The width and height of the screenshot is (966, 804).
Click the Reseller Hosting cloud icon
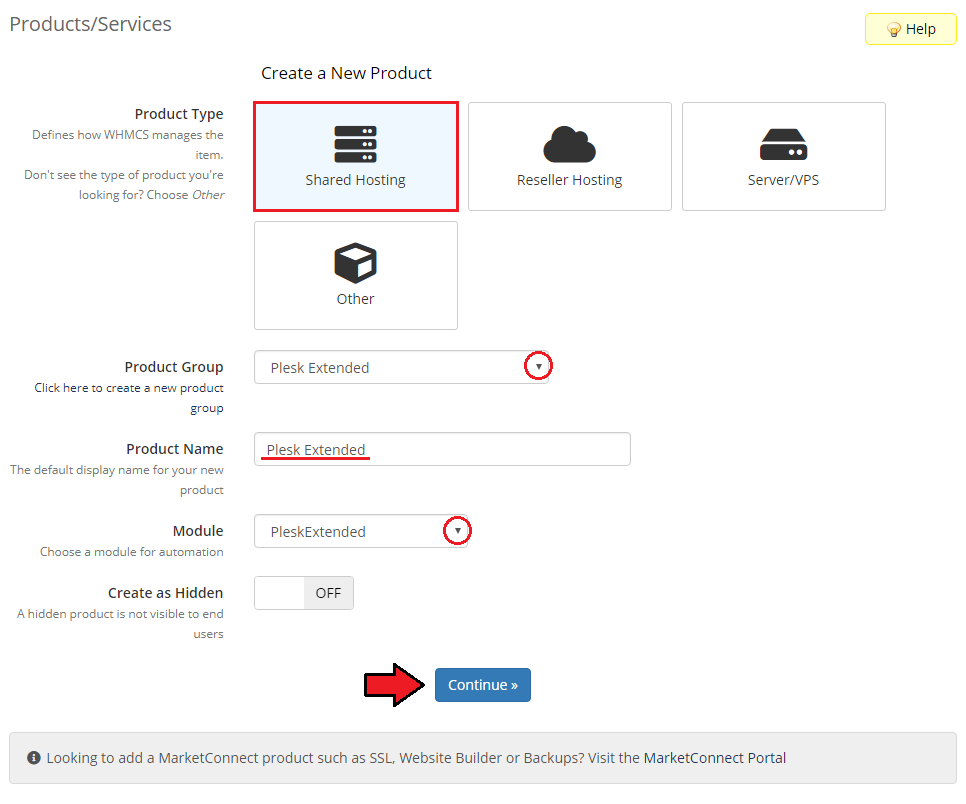(x=569, y=145)
